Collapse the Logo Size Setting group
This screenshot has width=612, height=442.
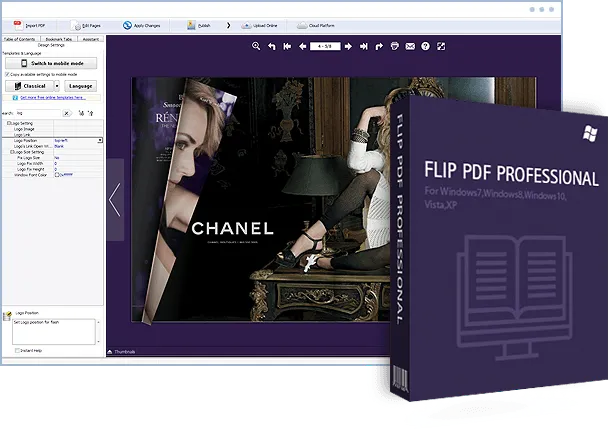(x=12, y=152)
